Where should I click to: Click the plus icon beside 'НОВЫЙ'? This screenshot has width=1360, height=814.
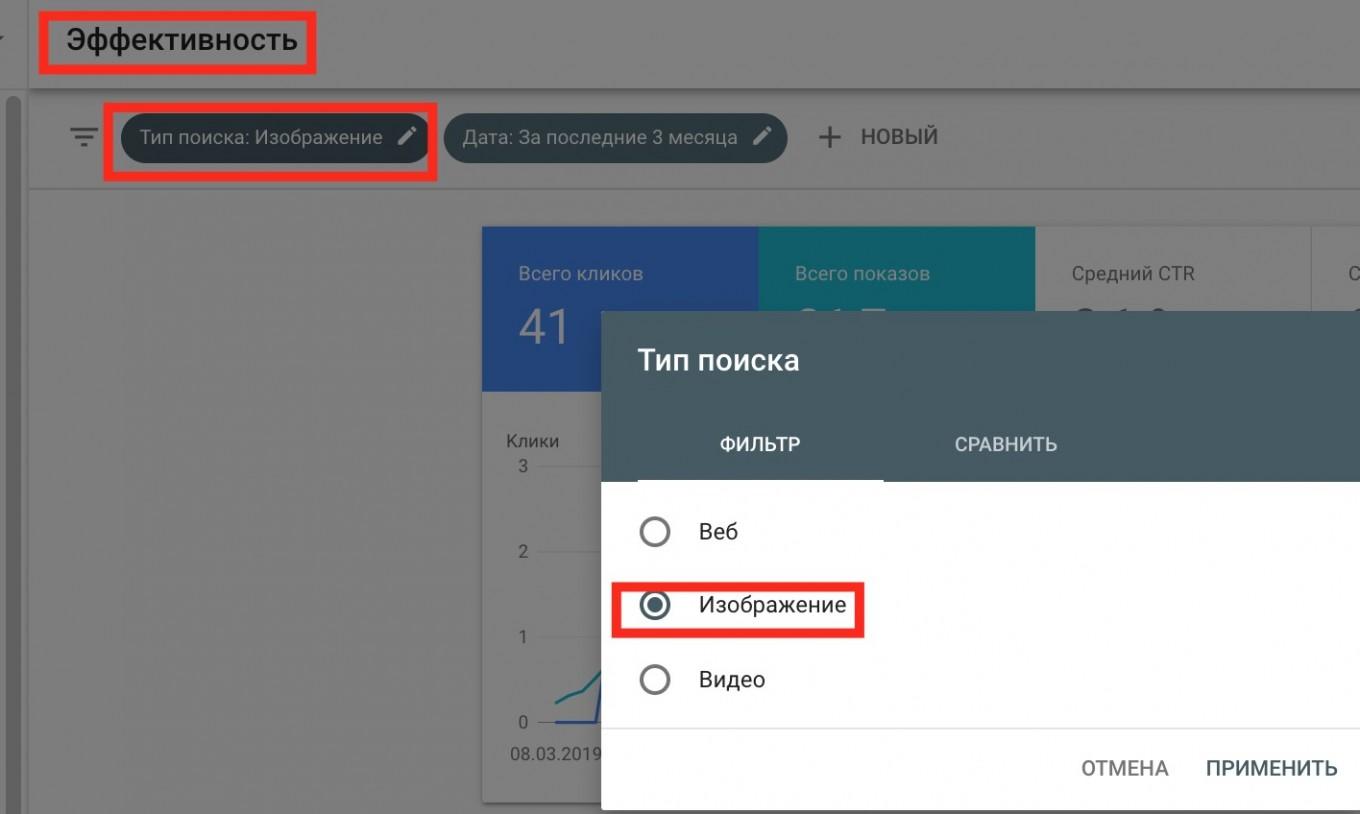(830, 137)
